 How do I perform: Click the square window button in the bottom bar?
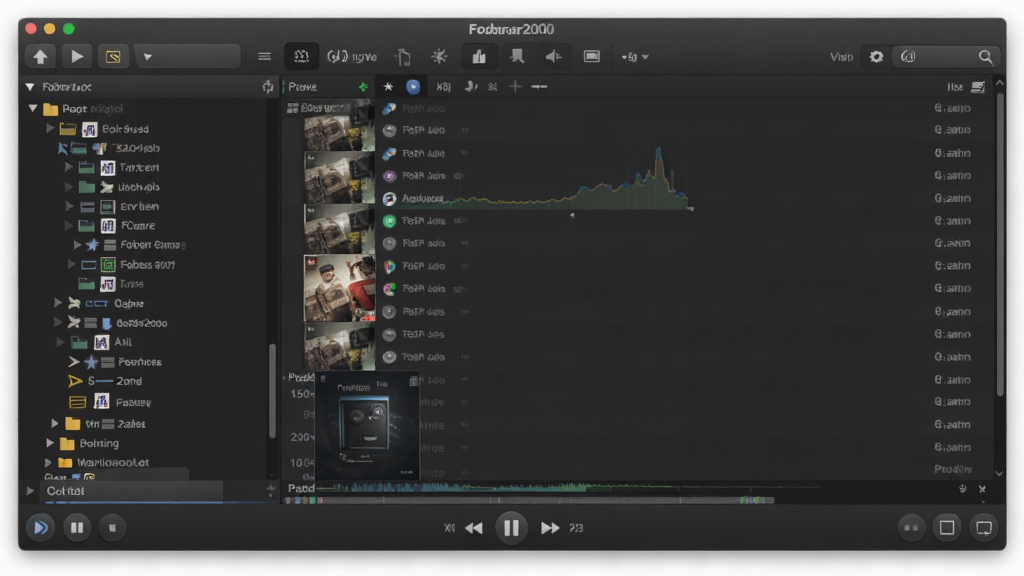coord(947,528)
